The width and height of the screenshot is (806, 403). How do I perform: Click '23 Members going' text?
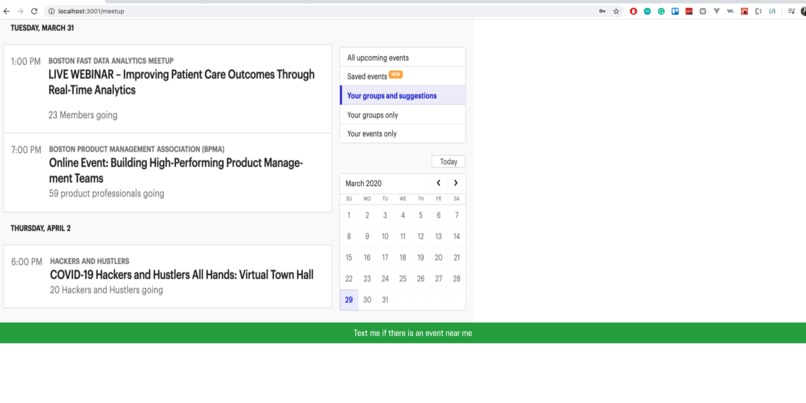coord(83,115)
